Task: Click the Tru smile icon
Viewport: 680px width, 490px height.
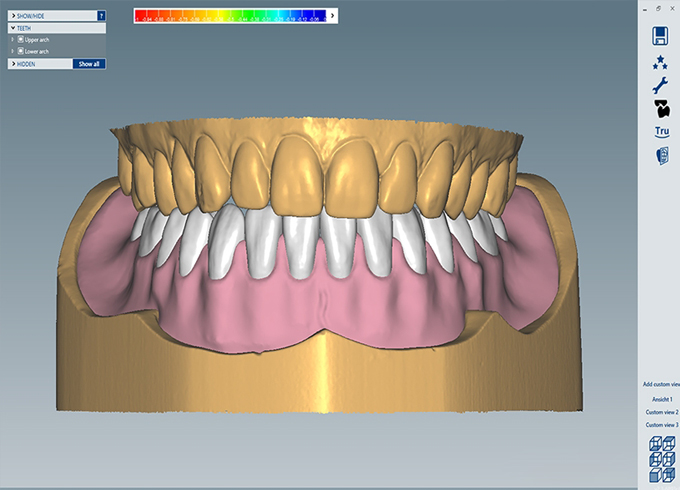Action: [x=660, y=132]
